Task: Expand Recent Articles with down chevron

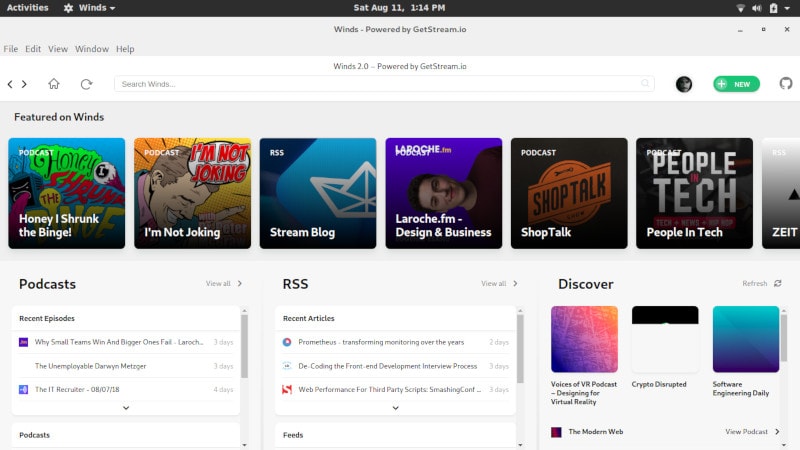Action: (395, 408)
